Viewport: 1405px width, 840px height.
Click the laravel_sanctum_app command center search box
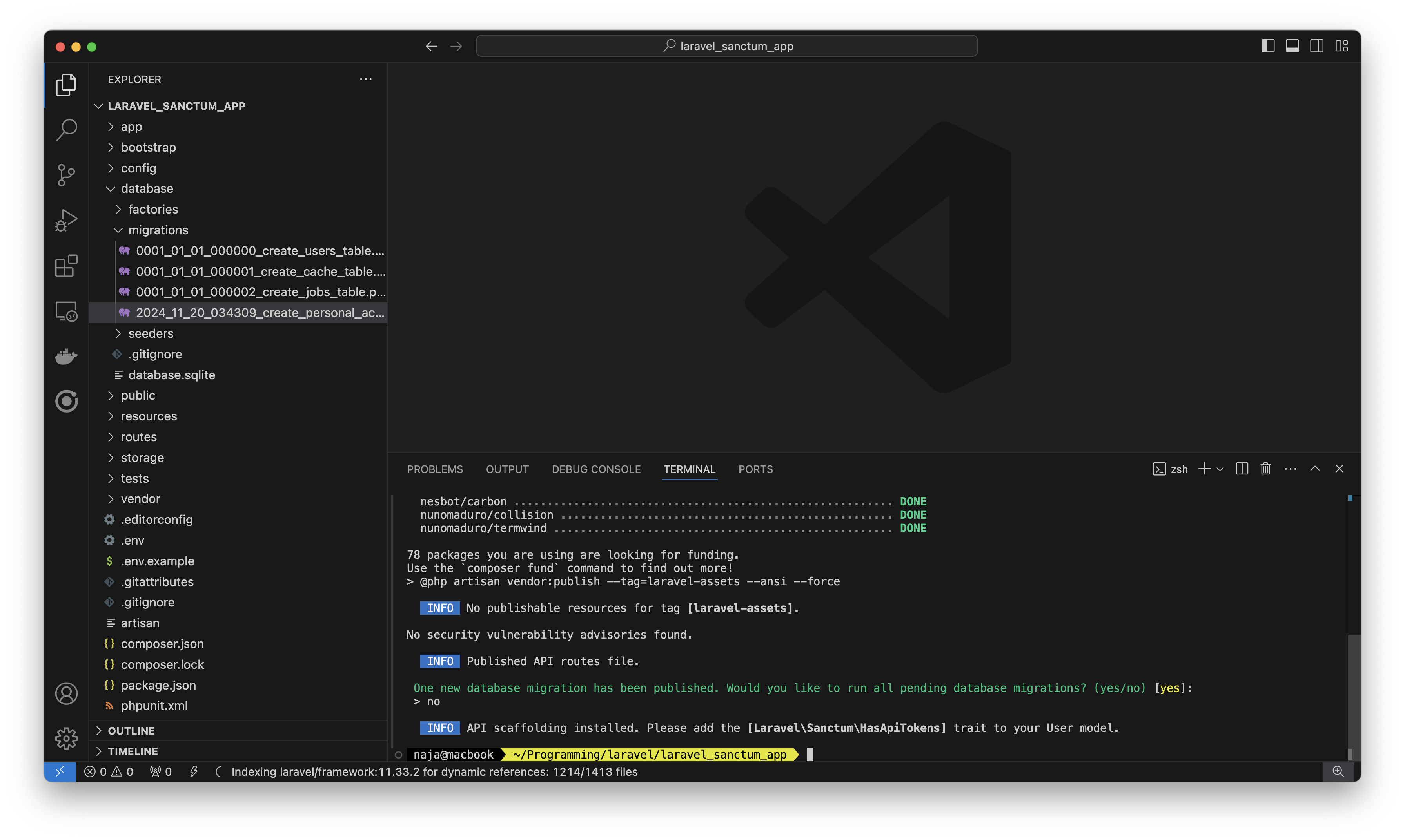[x=726, y=46]
